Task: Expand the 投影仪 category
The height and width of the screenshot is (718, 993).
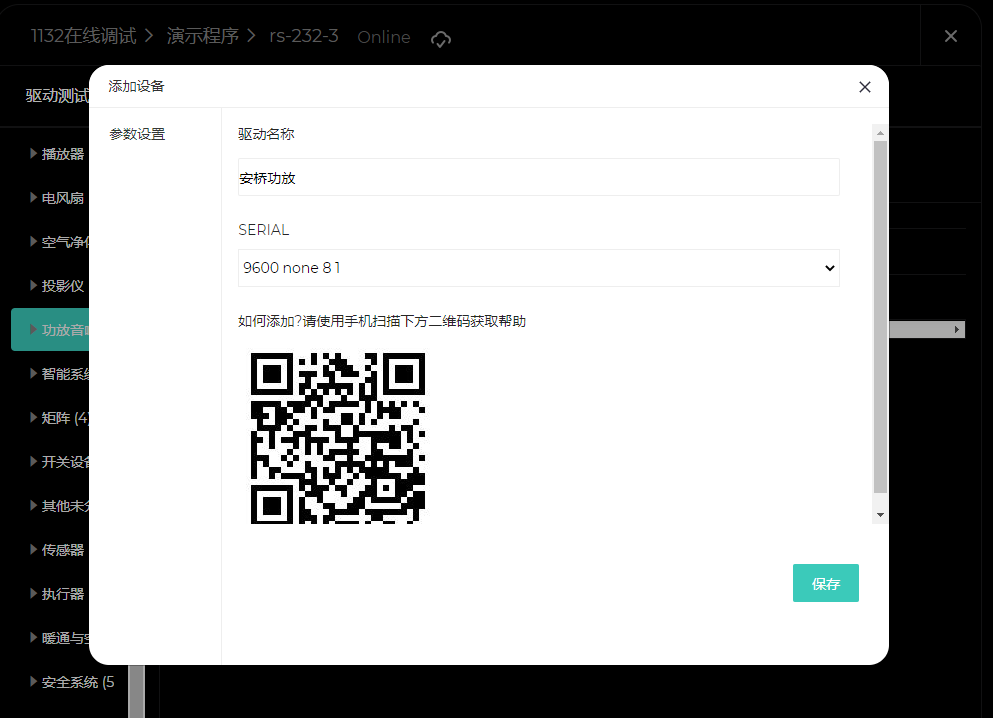Action: (x=34, y=286)
